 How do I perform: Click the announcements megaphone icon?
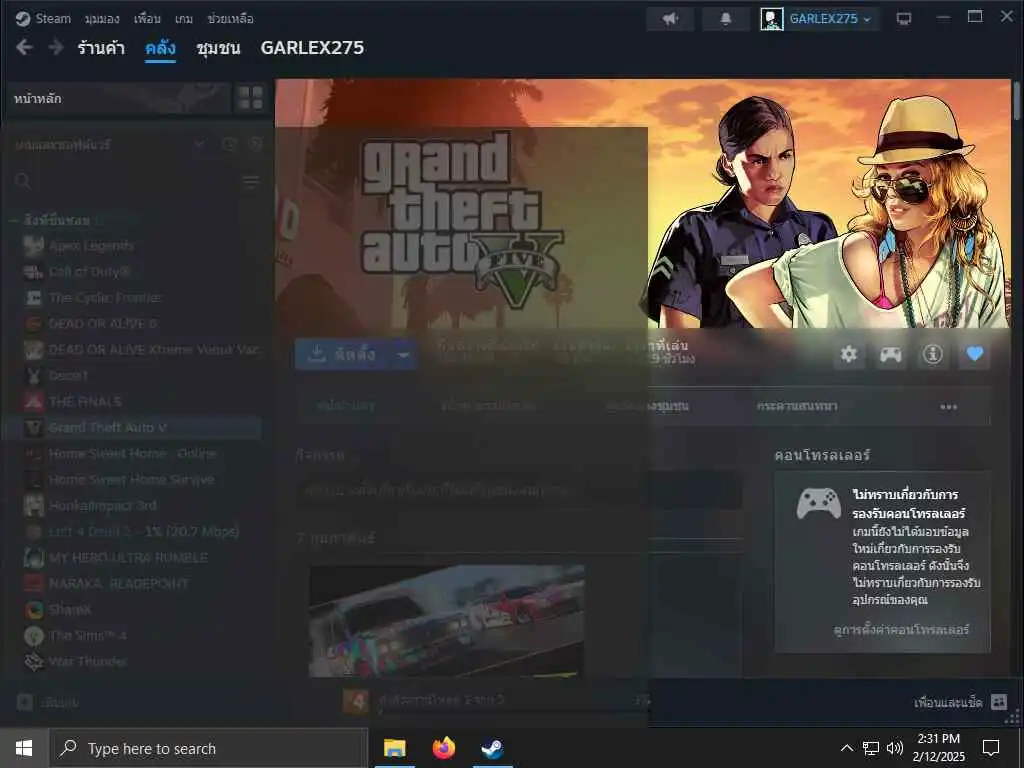click(x=670, y=19)
